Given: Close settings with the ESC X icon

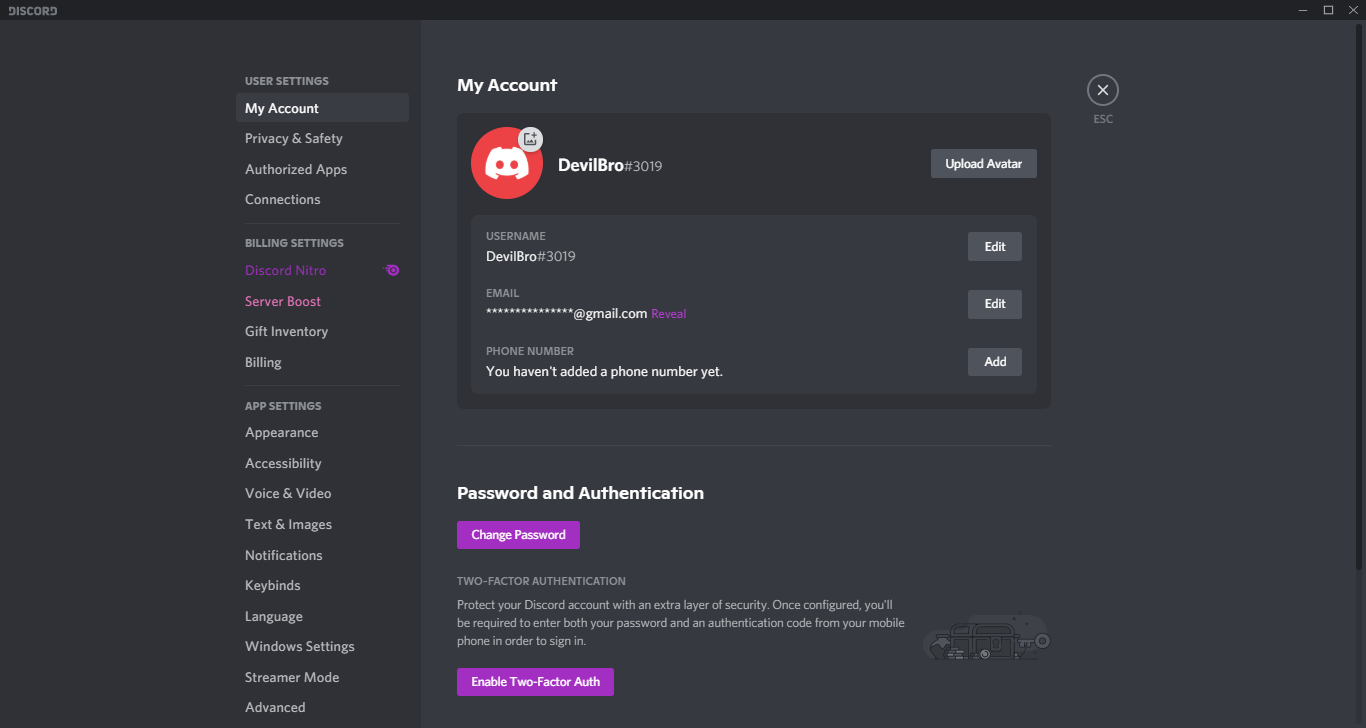Looking at the screenshot, I should click(x=1102, y=90).
